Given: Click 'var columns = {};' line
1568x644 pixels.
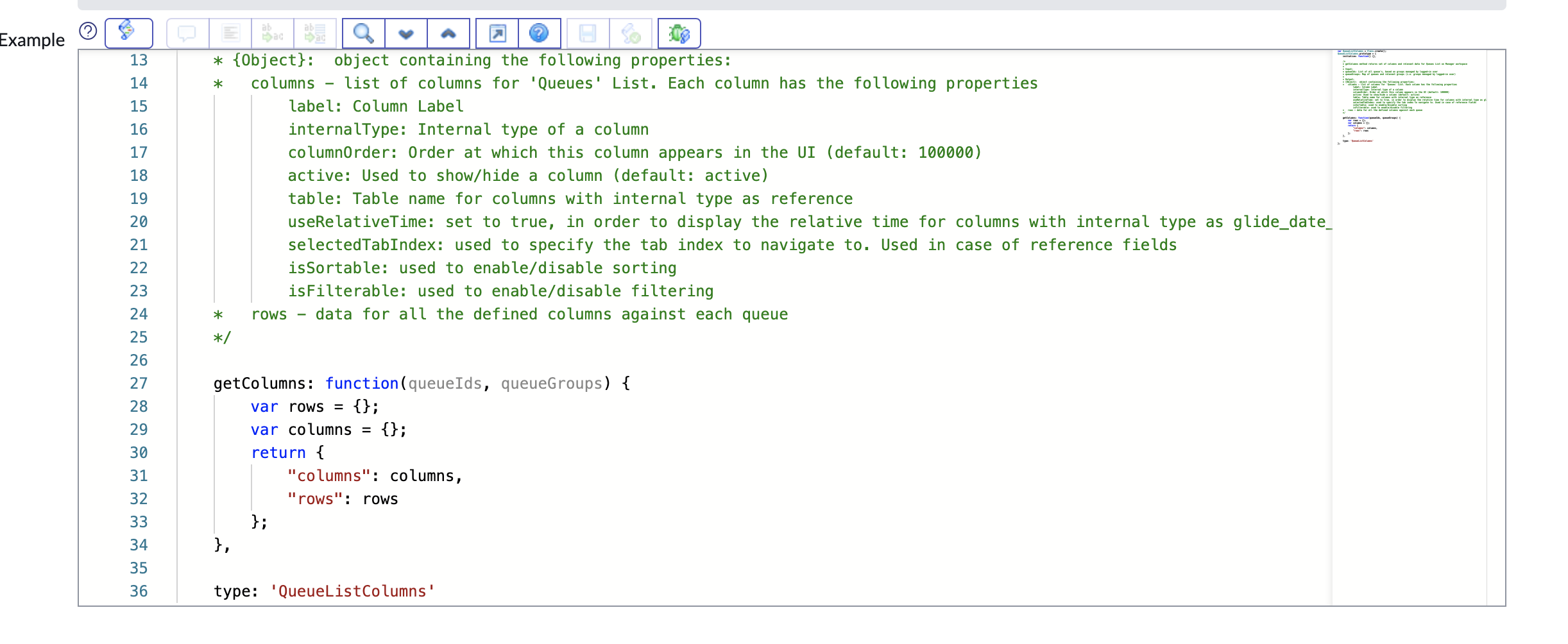Looking at the screenshot, I should pyautogui.click(x=329, y=430).
